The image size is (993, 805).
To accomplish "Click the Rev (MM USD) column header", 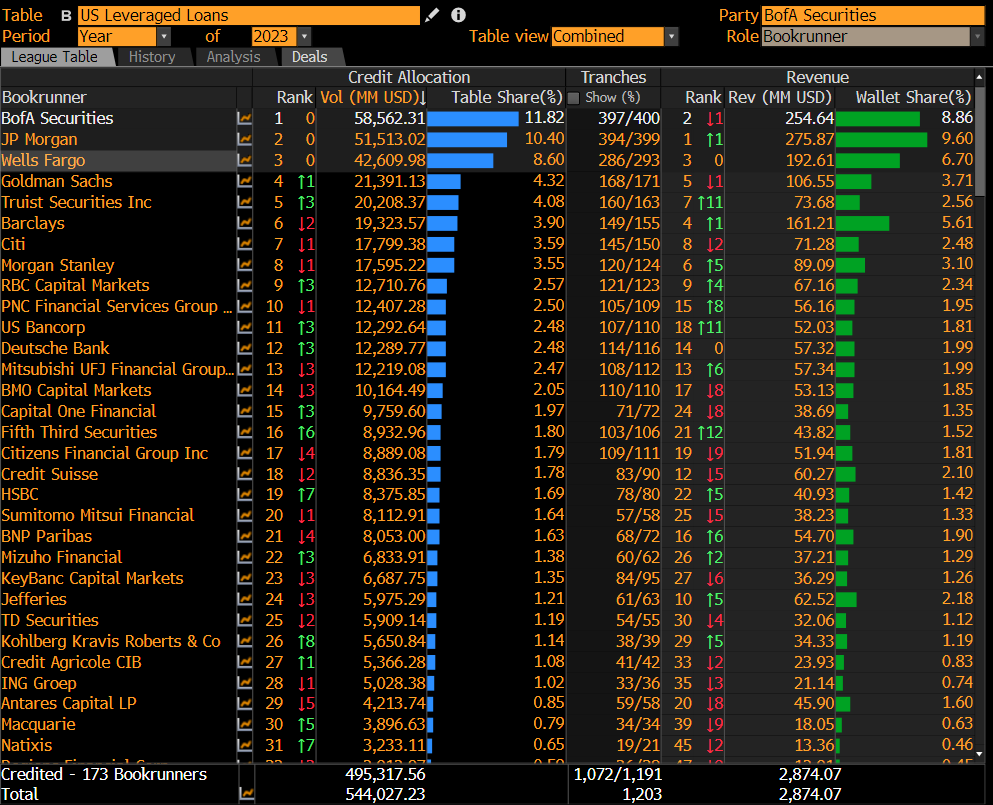I will pyautogui.click(x=780, y=98).
